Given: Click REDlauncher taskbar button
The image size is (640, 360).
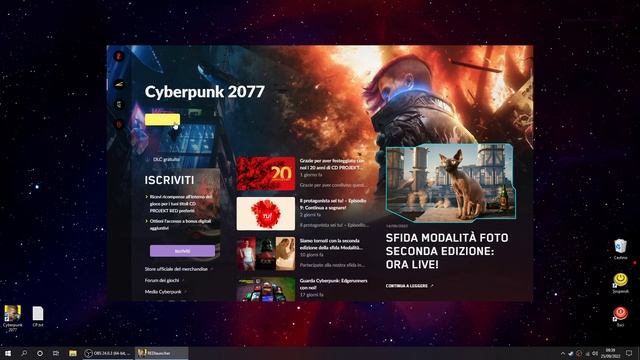Looking at the screenshot, I should pyautogui.click(x=162, y=353).
